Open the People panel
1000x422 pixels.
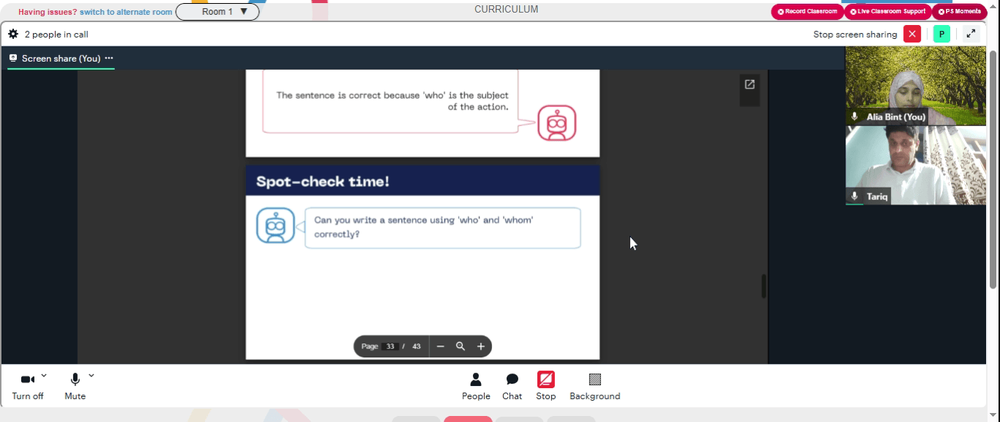point(476,386)
